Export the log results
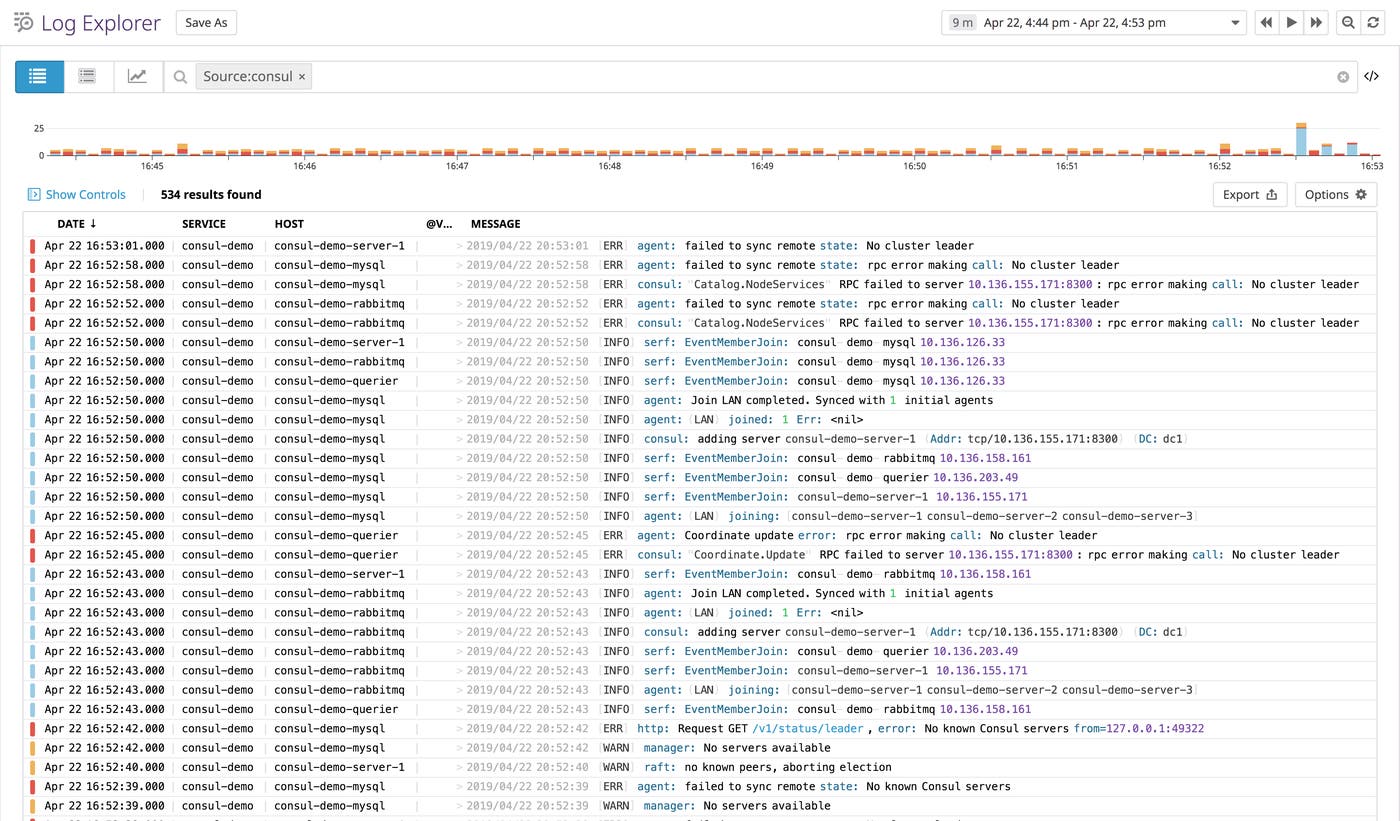 (1250, 194)
